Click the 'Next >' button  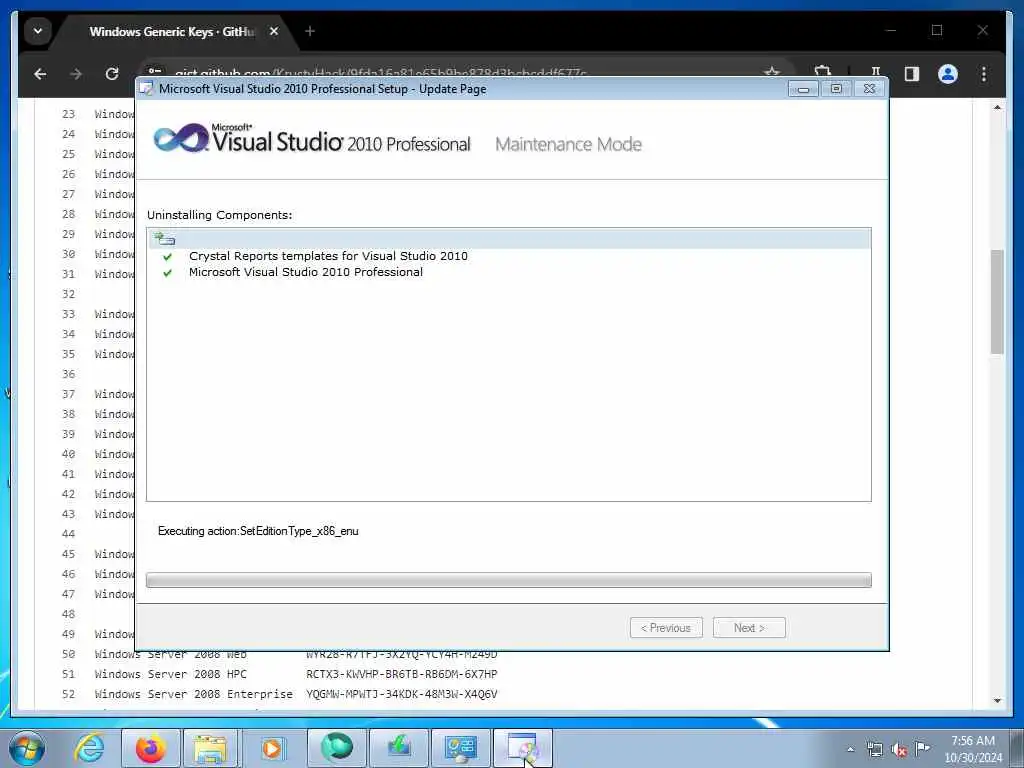pyautogui.click(x=749, y=628)
